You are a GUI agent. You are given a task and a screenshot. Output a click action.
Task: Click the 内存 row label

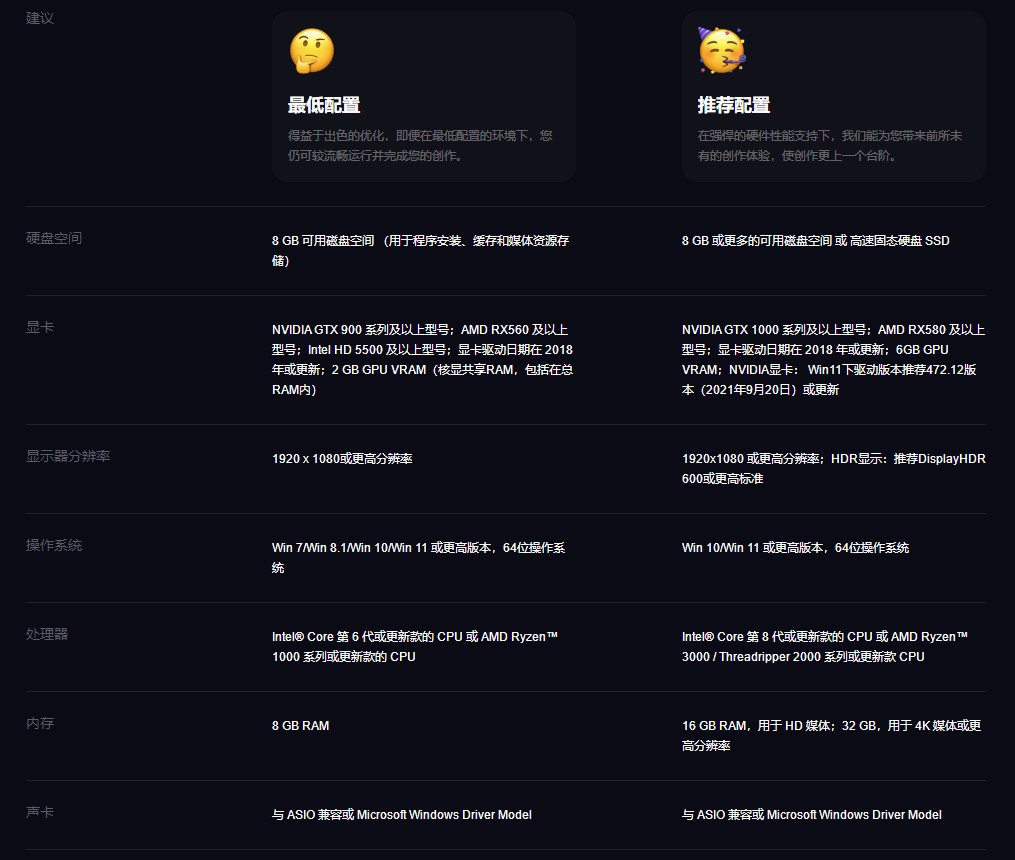(x=39, y=723)
